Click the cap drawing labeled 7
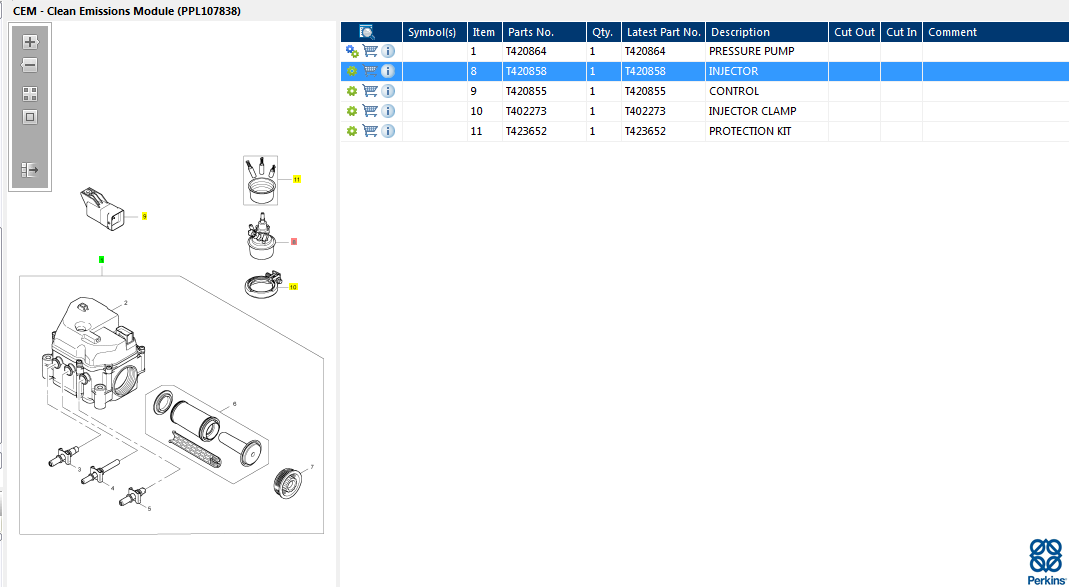The image size is (1069, 587). point(288,483)
